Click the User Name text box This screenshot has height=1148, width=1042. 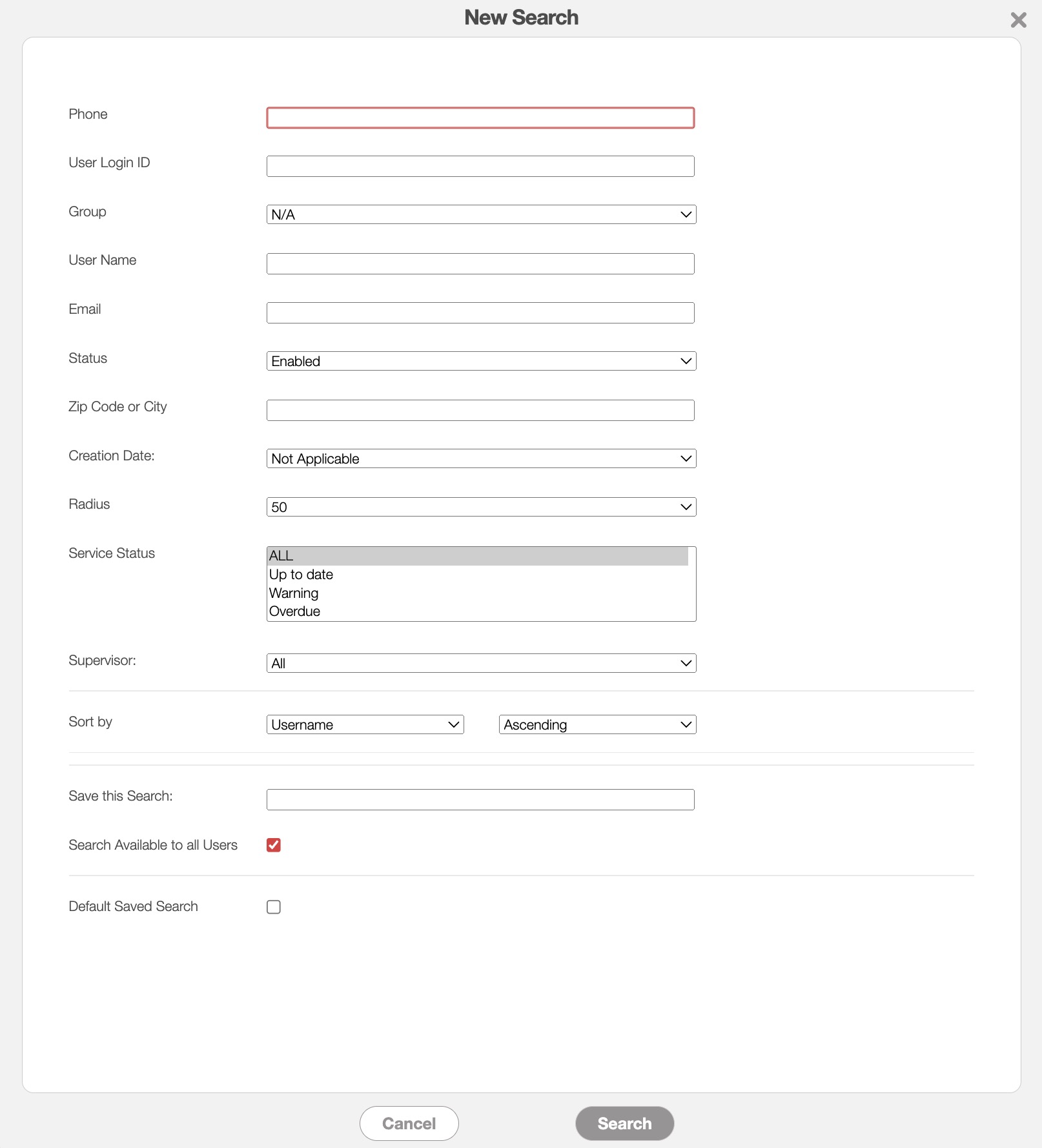[480, 264]
